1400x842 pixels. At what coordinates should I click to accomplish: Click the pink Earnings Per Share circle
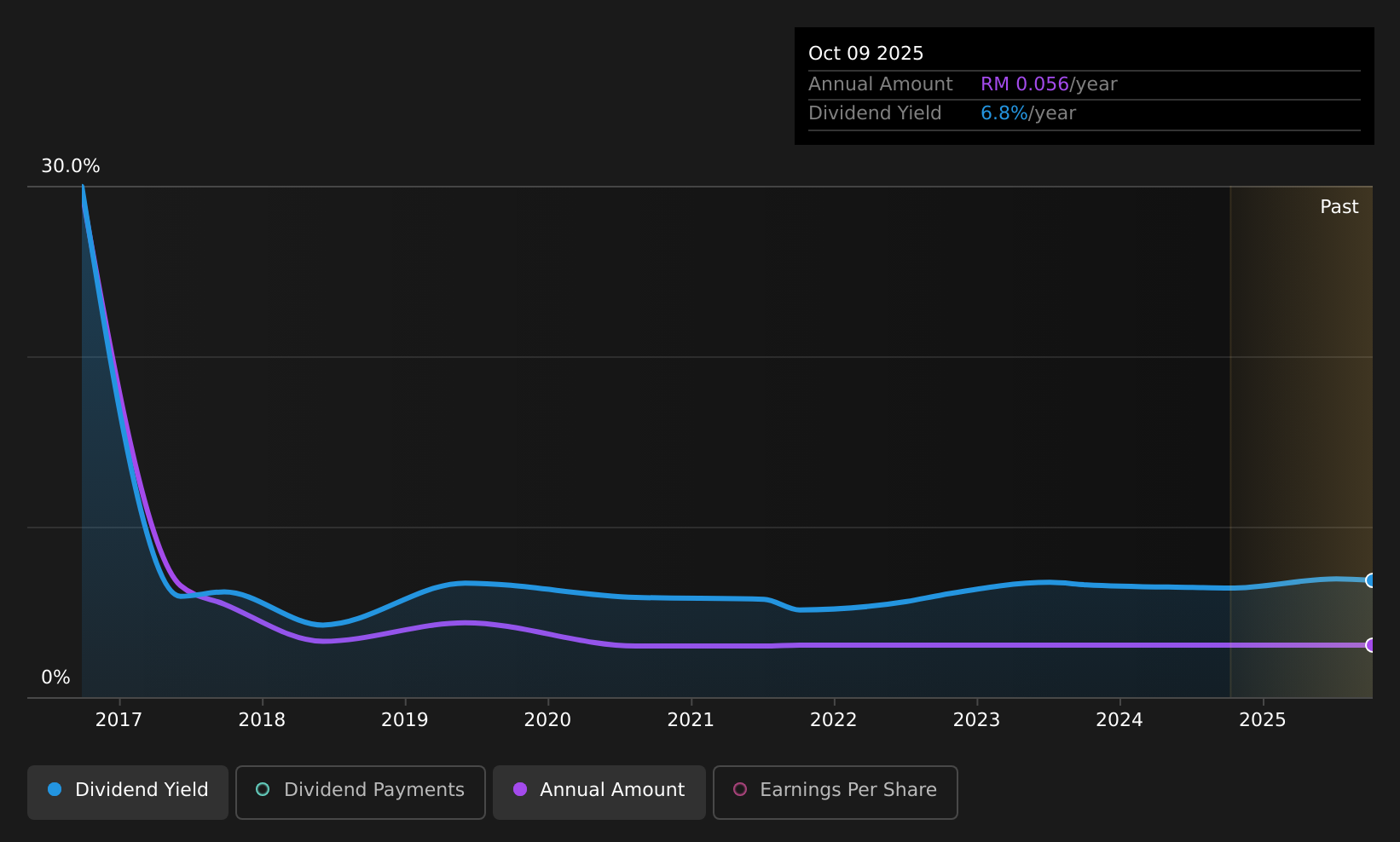coord(740,789)
